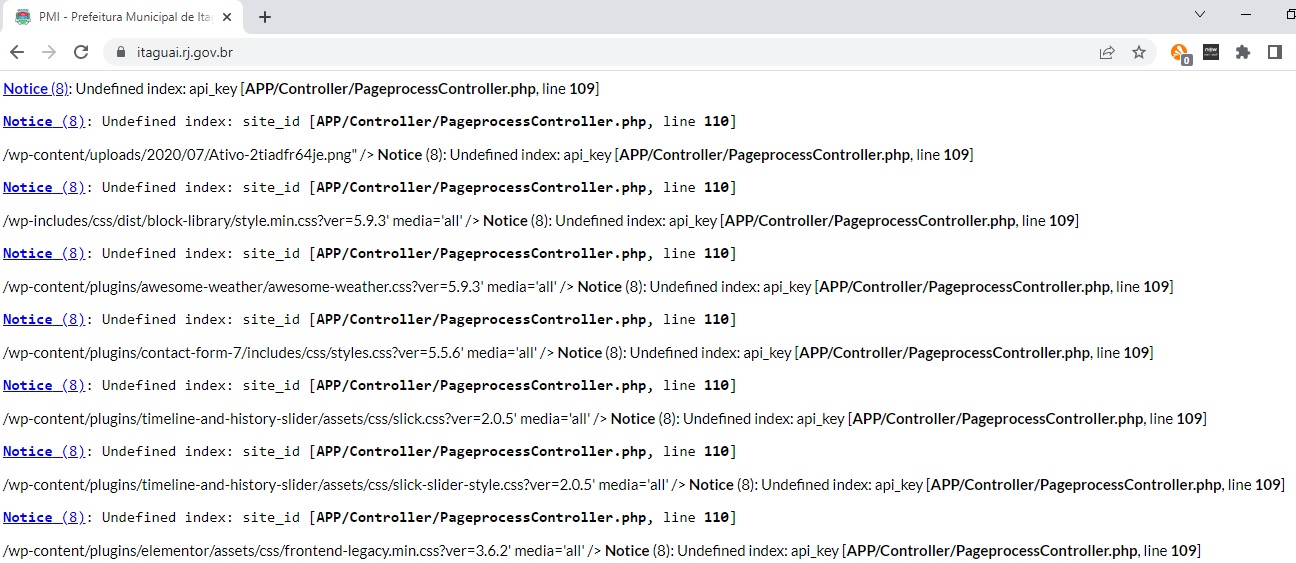Reload the current page
Viewport: 1296px width, 563px height.
[82, 52]
